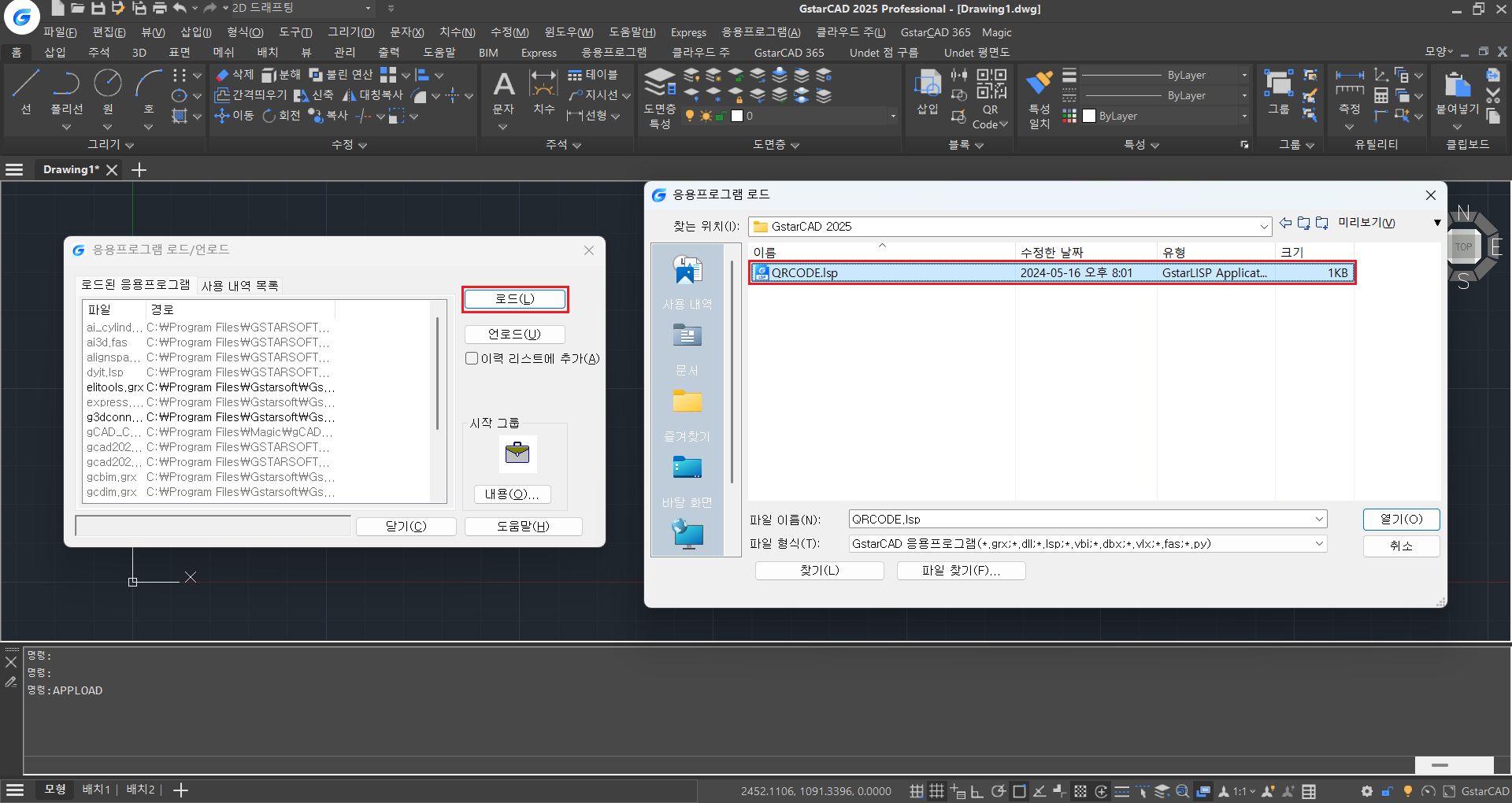Select the Circle (원) tool
The image size is (1512, 803).
coord(108,93)
